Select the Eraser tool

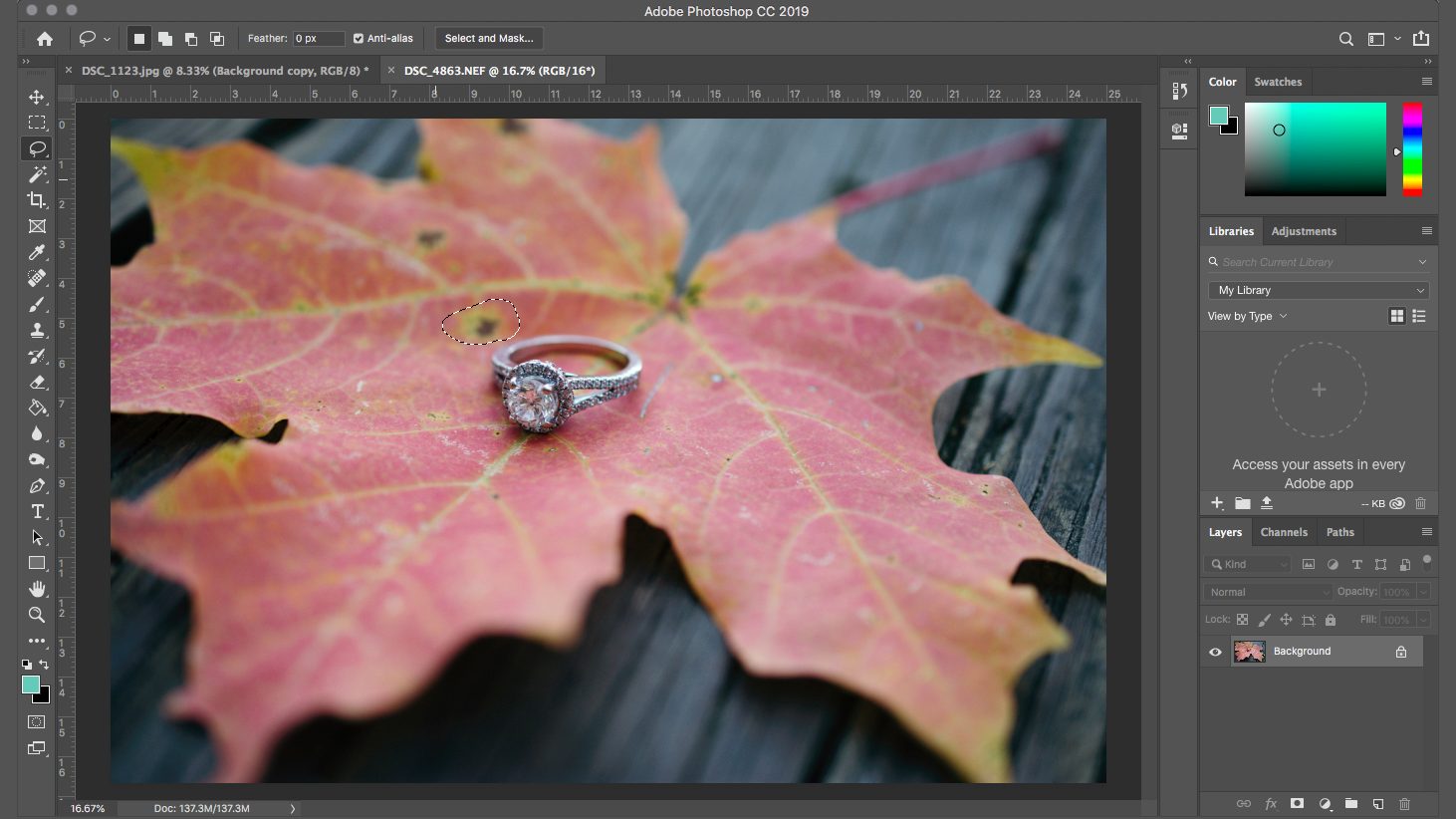37,382
